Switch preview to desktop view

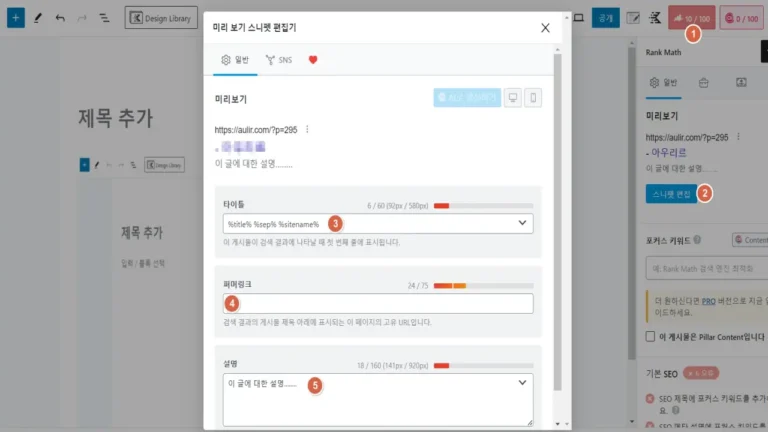click(513, 97)
